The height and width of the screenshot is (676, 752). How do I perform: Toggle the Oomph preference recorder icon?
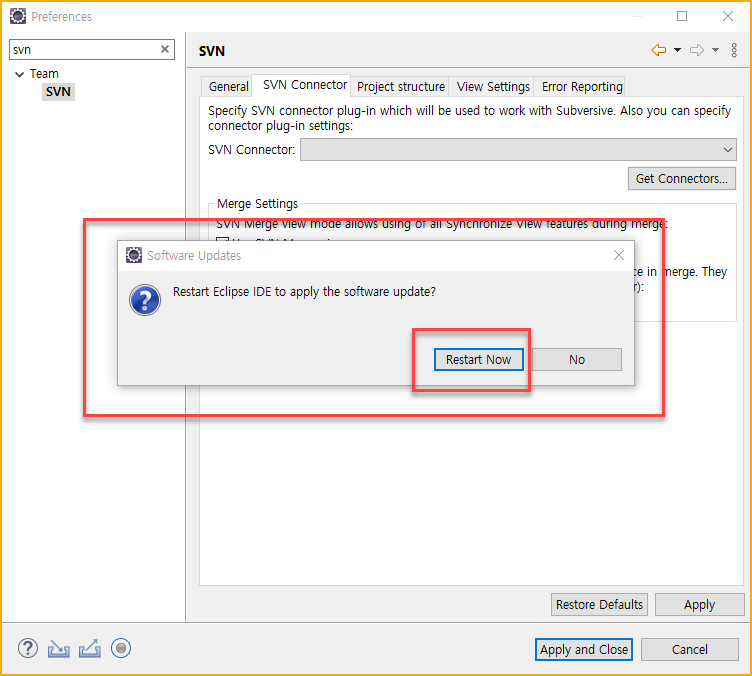pyautogui.click(x=121, y=649)
